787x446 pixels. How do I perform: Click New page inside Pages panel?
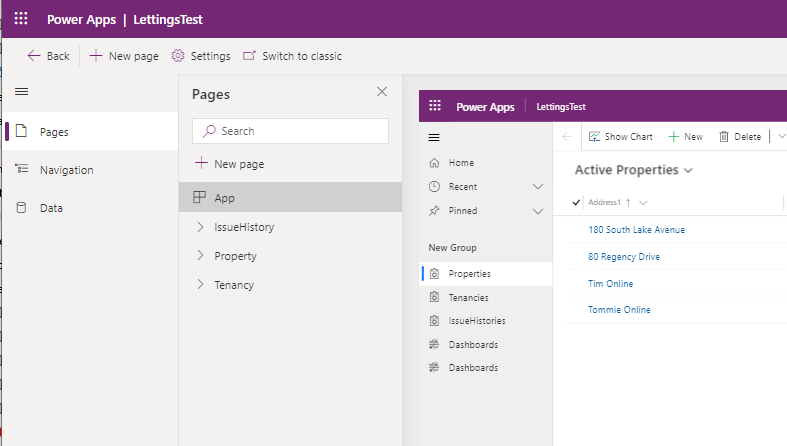229,164
